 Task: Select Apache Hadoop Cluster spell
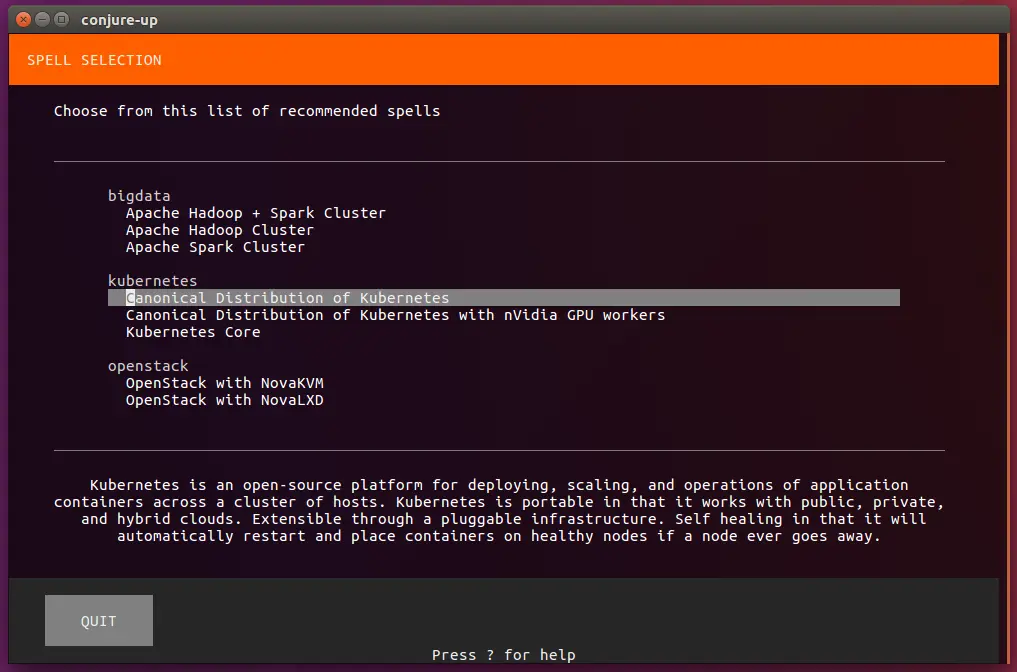pos(219,230)
